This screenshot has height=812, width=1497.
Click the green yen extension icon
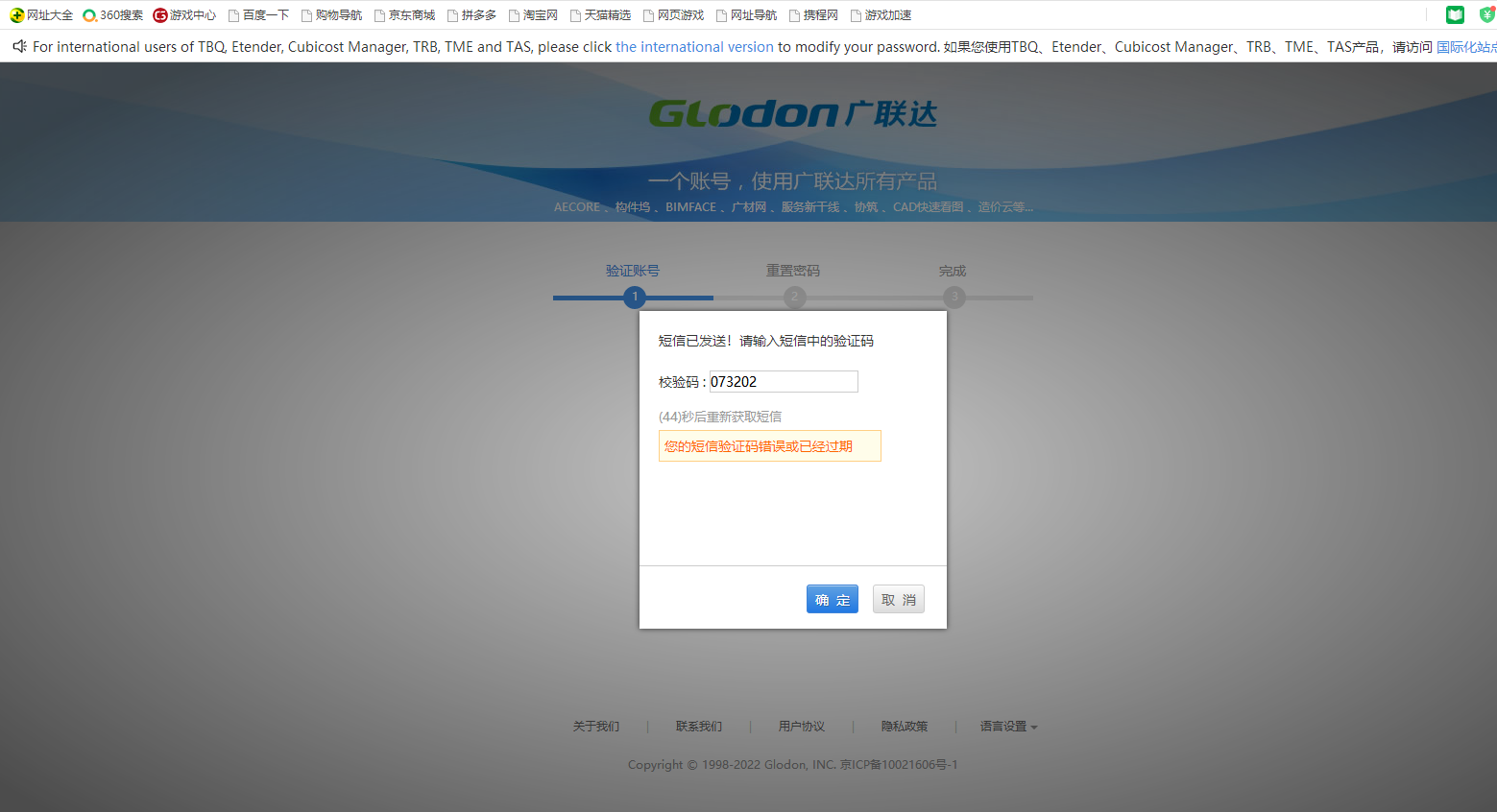click(1487, 14)
